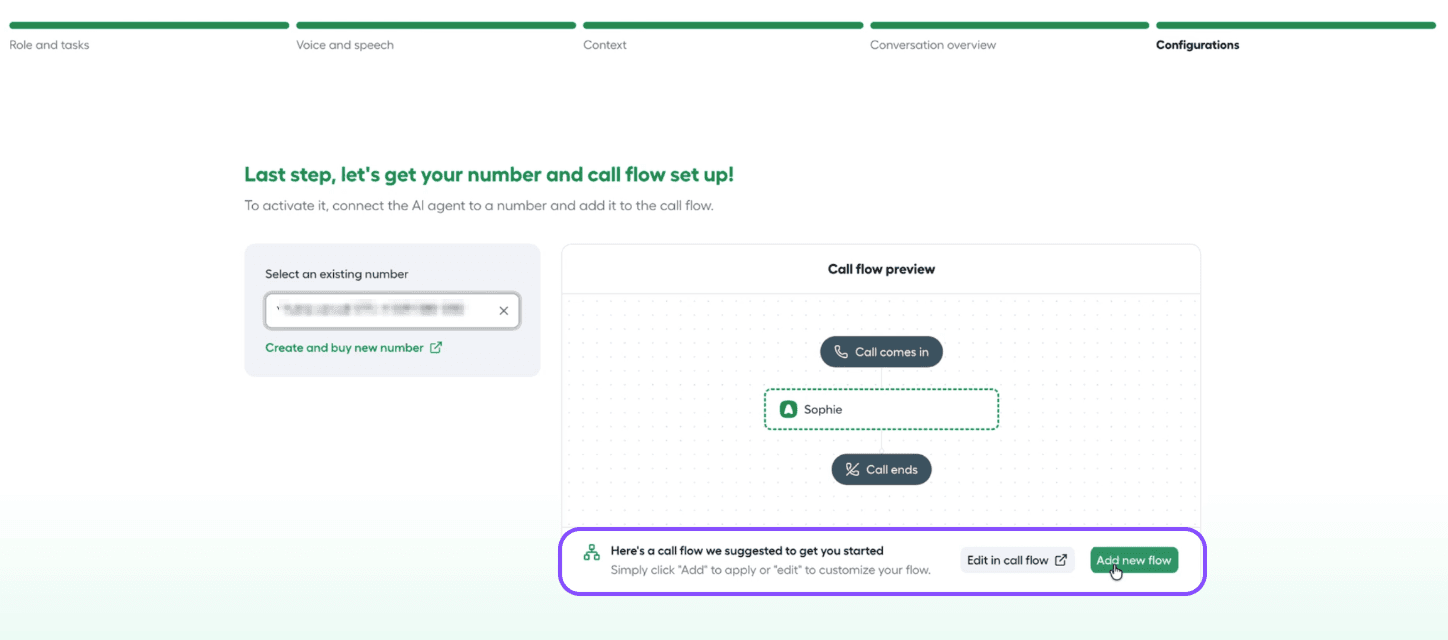Clear the selected number with the X icon
Viewport: 1448px width, 640px height.
503,311
